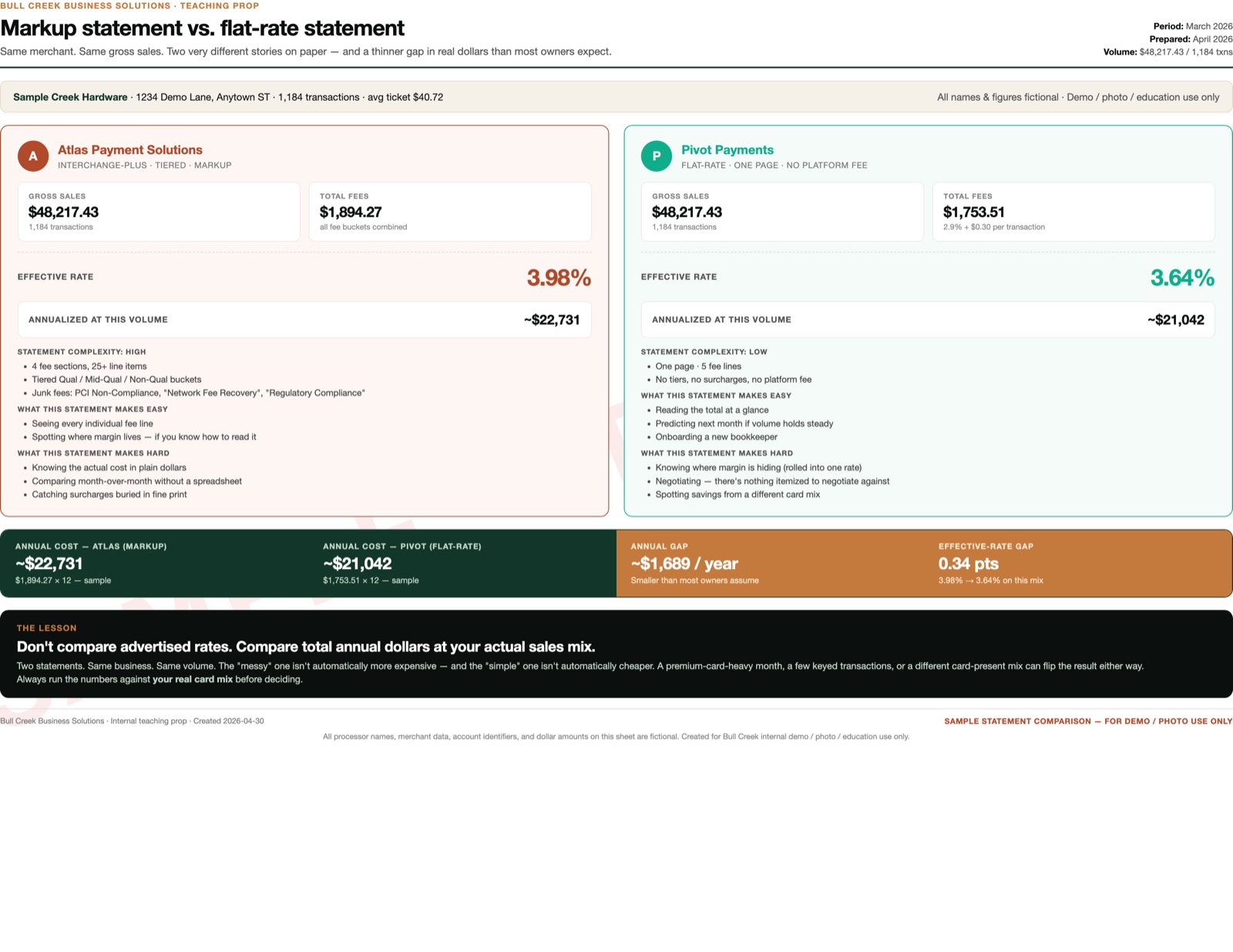Click '3.98% → 3.64% on this mix' caption
Screen dimensions: 1233x952
[x=991, y=581]
